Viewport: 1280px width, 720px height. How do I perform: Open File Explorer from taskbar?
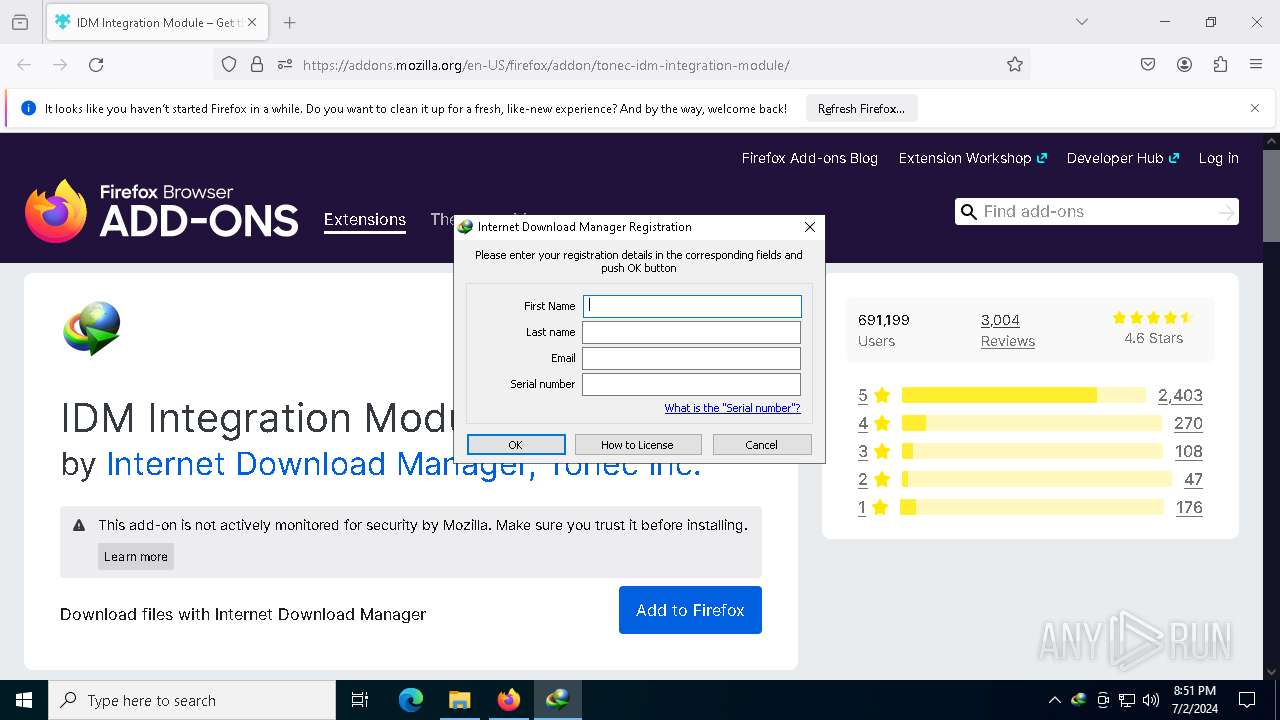[x=459, y=700]
